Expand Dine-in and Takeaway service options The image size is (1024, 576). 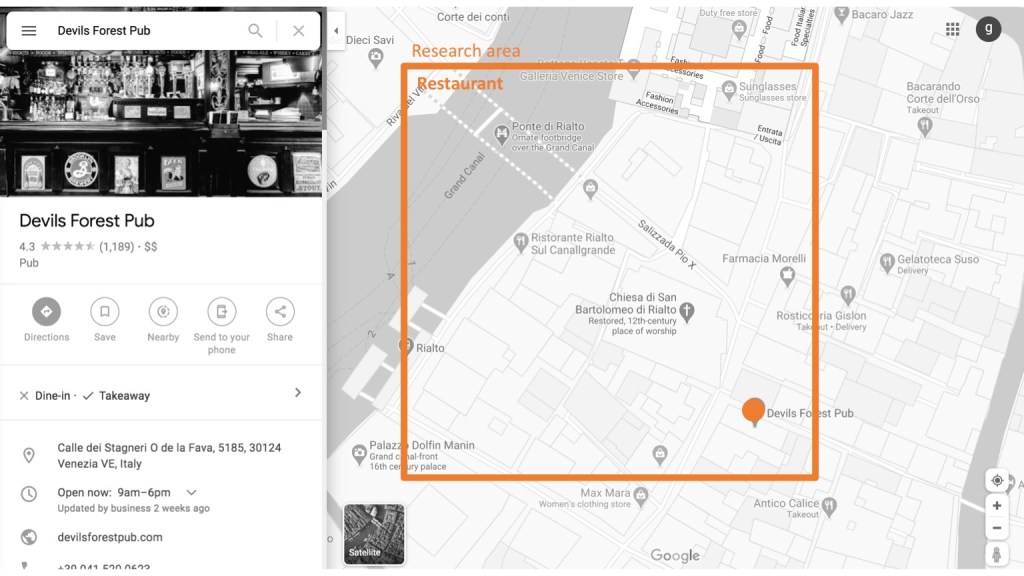297,393
